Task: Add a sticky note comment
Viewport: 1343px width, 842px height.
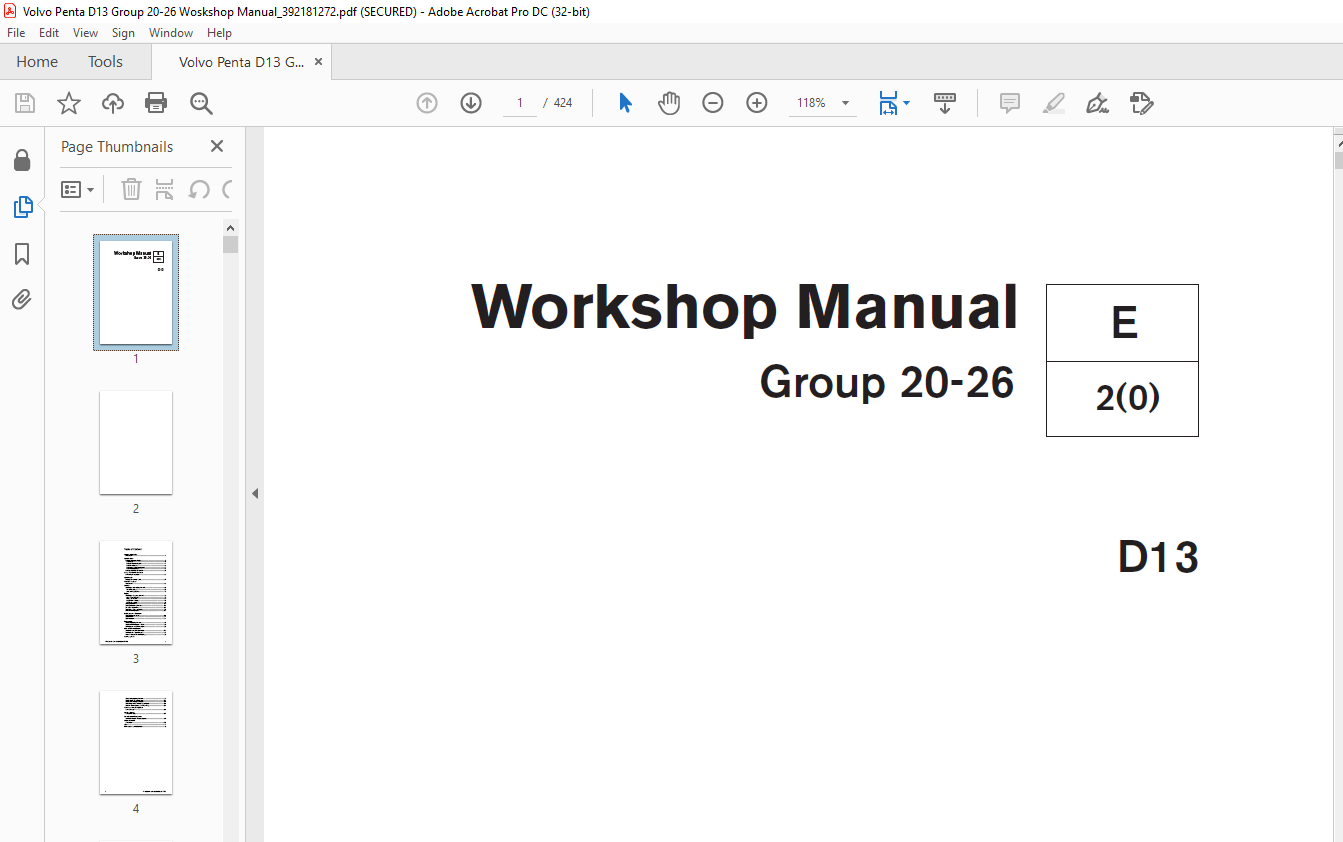Action: [x=1010, y=103]
